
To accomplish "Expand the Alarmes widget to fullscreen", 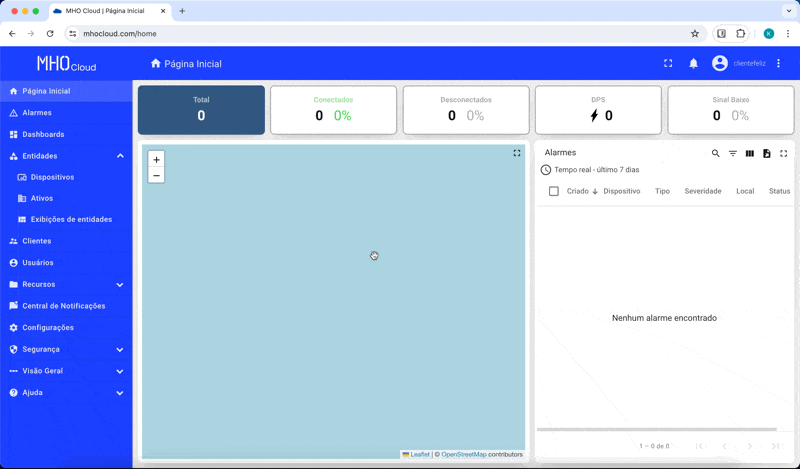I will (783, 153).
